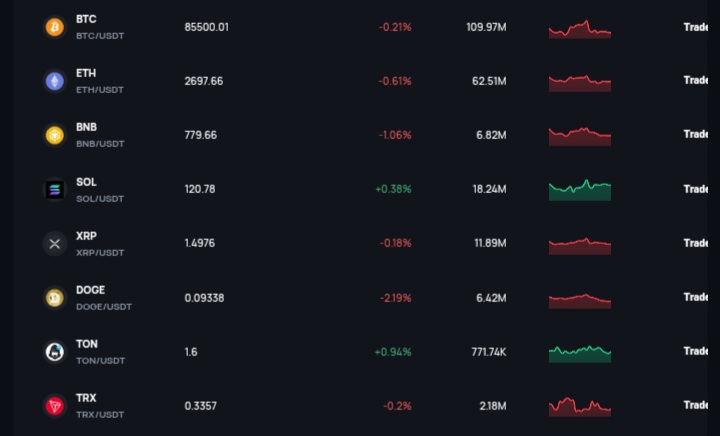This screenshot has height=436, width=720.
Task: Click Trade for the BTC row
Action: pos(695,27)
